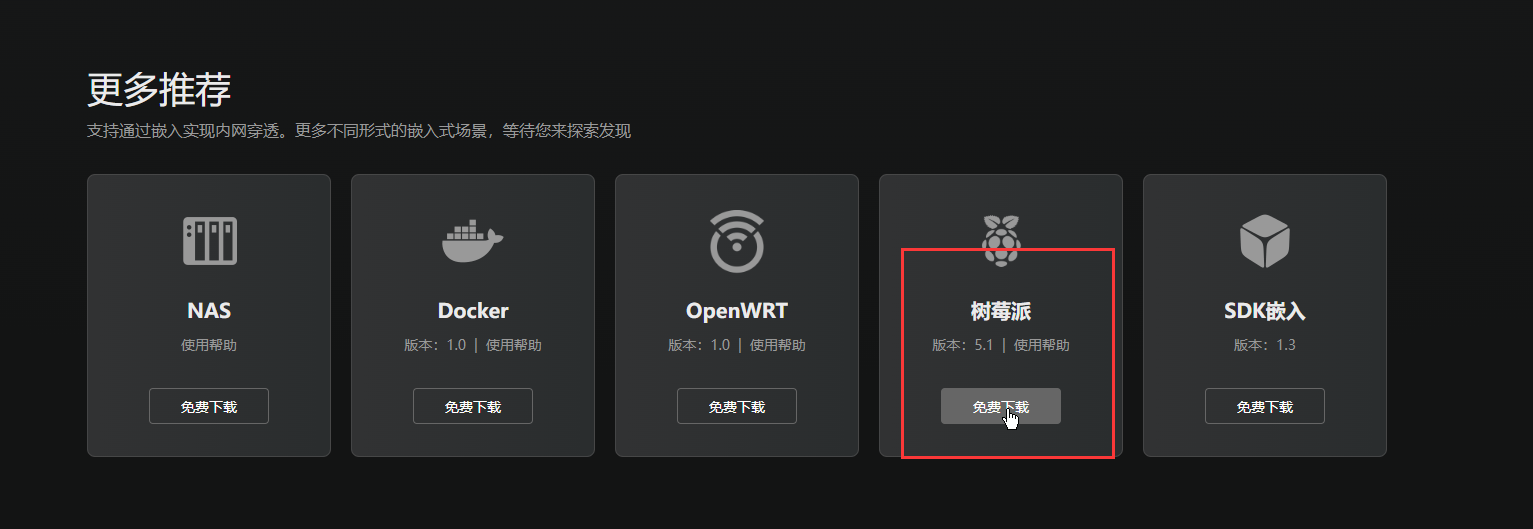
Task: Click the Raspberry Pi berry icon
Action: coord(1001,241)
